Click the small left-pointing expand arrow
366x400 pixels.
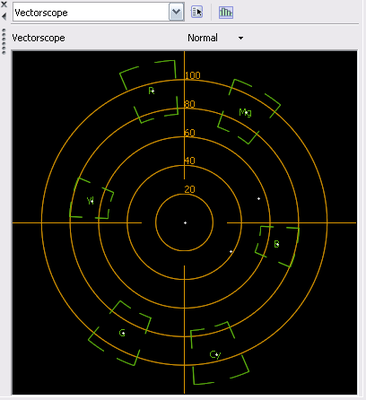[4, 16]
